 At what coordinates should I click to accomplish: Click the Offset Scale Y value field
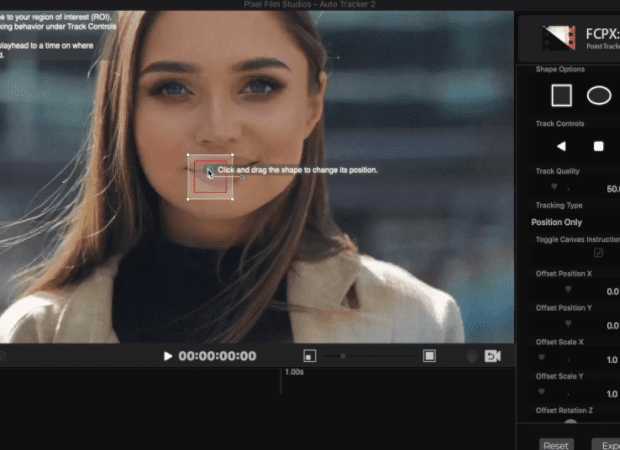(x=613, y=394)
